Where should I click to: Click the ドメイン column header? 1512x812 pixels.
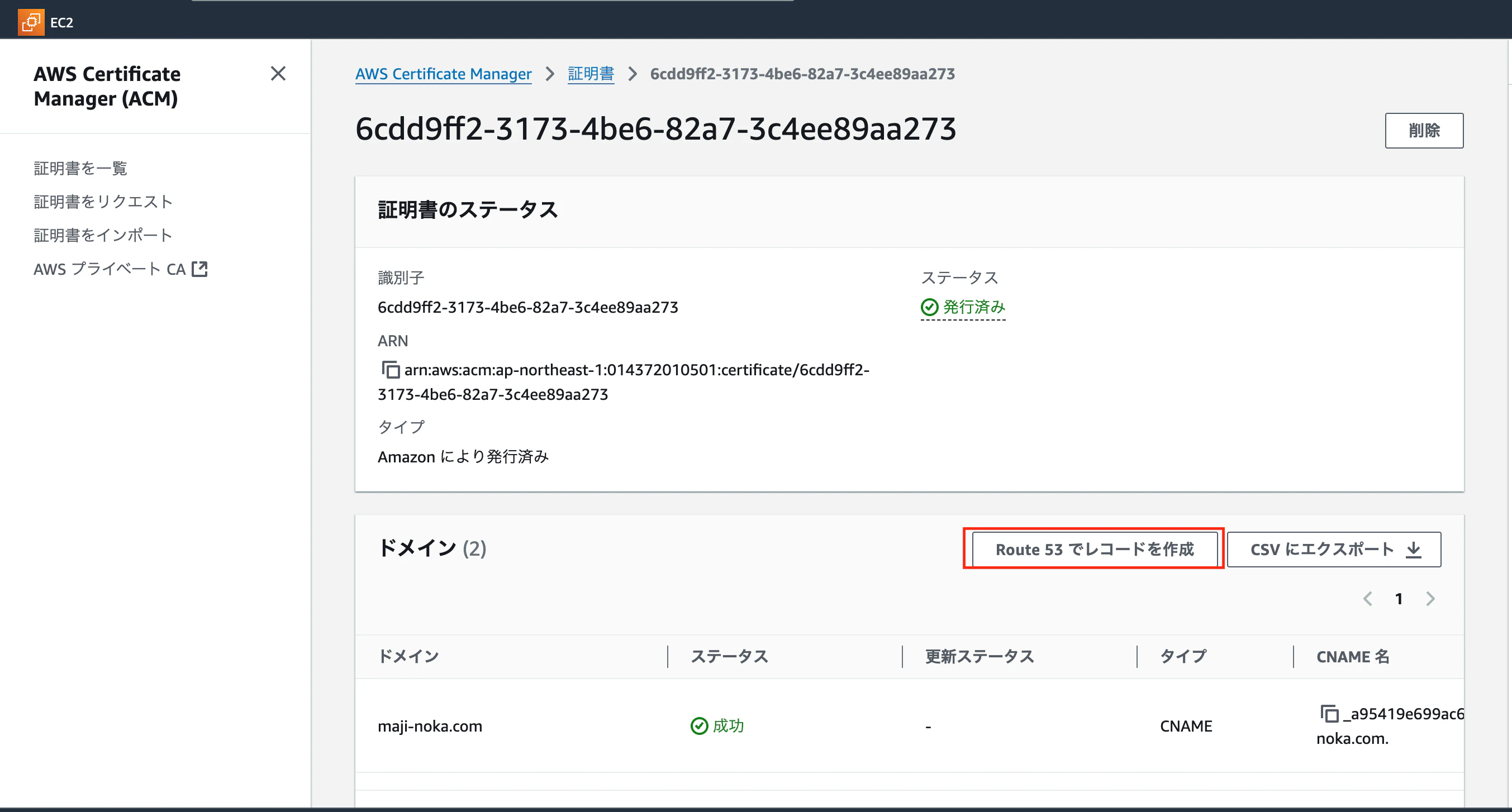tap(408, 656)
